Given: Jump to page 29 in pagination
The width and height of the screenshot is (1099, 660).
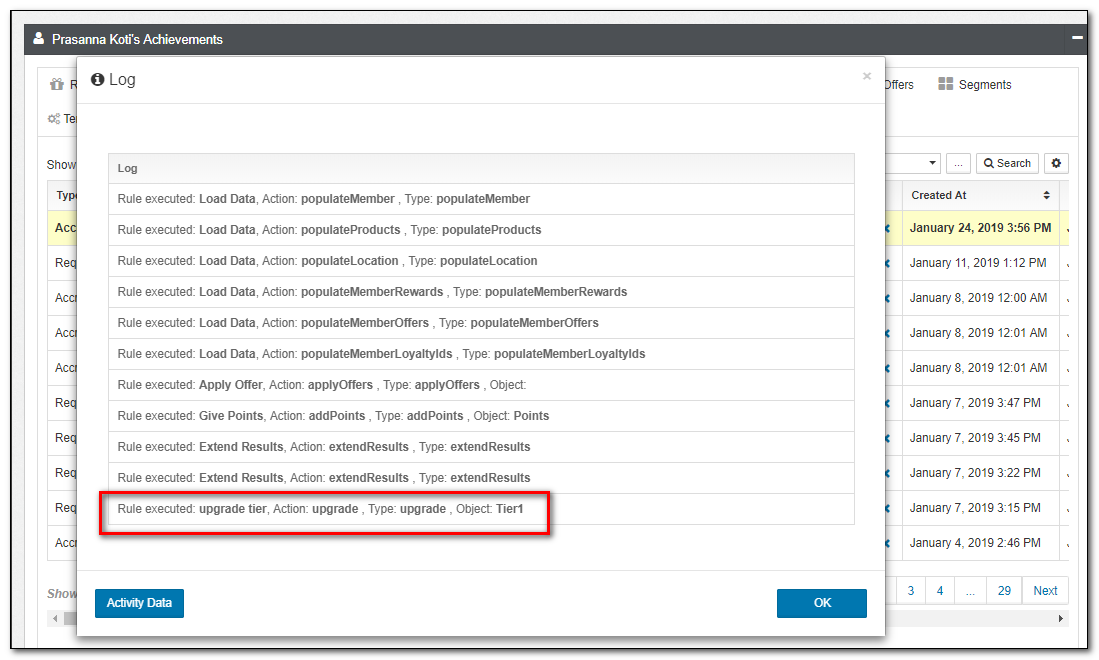Looking at the screenshot, I should (x=1003, y=591).
